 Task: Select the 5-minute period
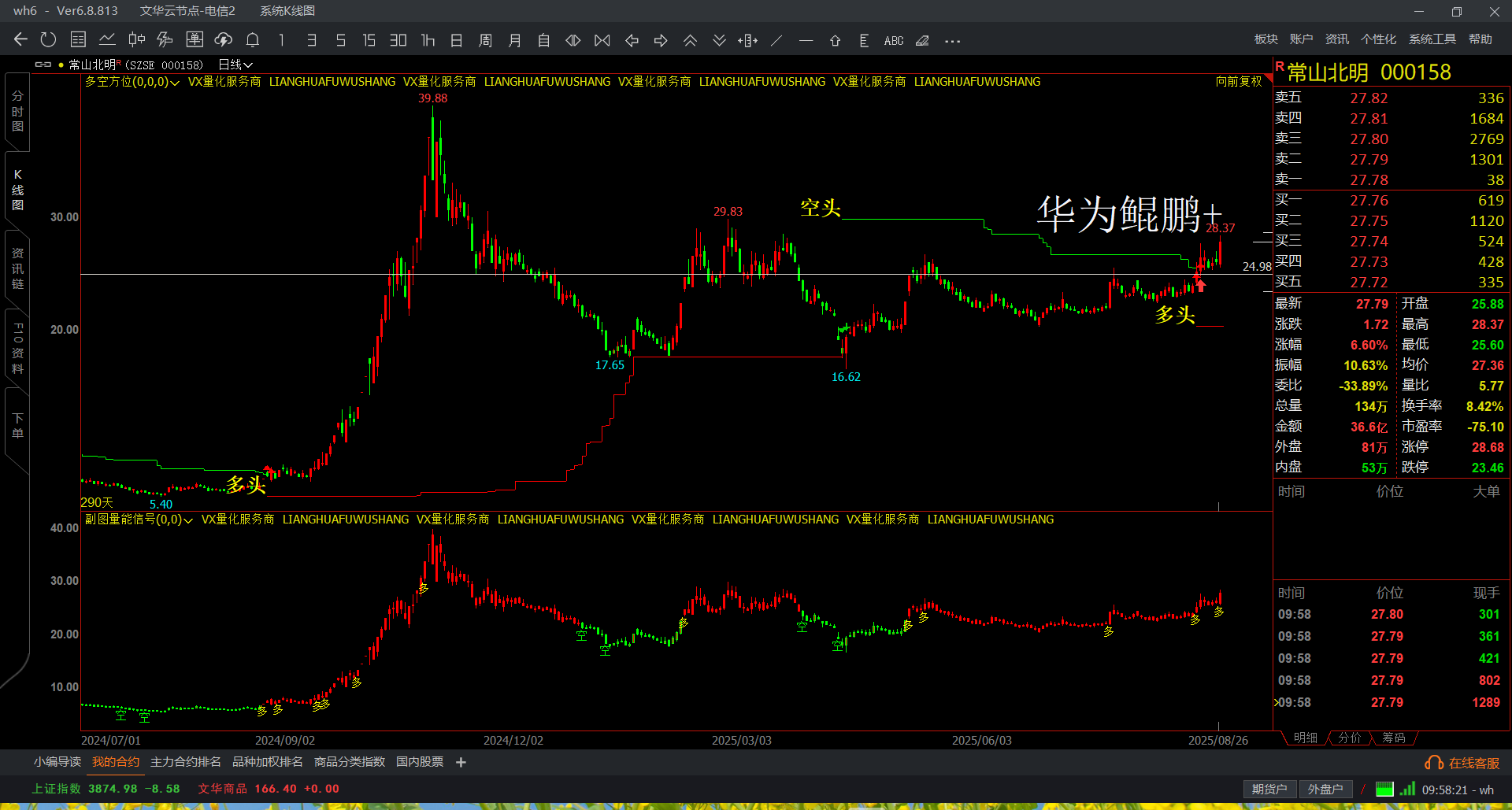[341, 40]
